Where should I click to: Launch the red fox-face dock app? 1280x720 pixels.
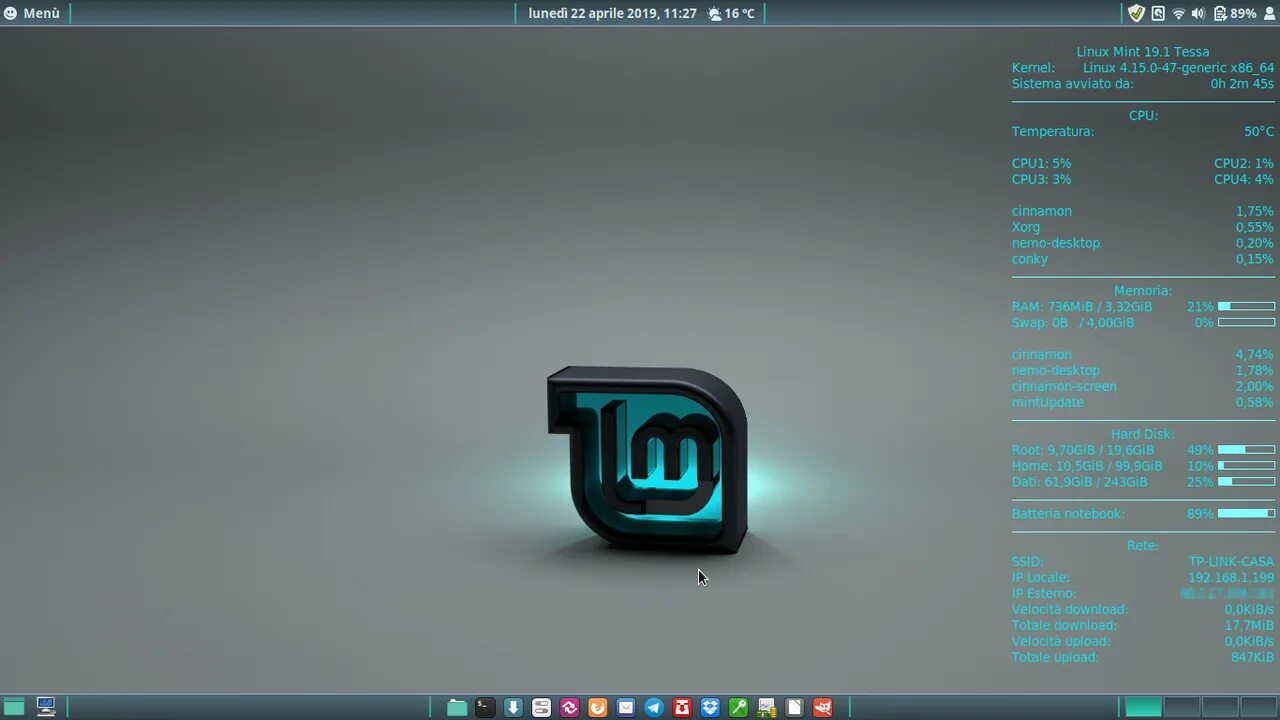(x=823, y=707)
